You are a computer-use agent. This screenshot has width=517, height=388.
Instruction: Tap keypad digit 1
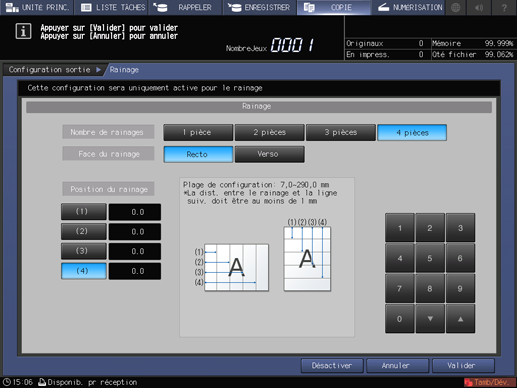coord(400,228)
